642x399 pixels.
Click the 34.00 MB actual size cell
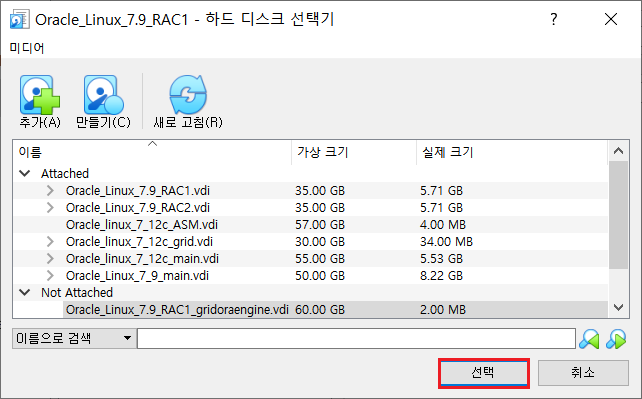(x=446, y=241)
